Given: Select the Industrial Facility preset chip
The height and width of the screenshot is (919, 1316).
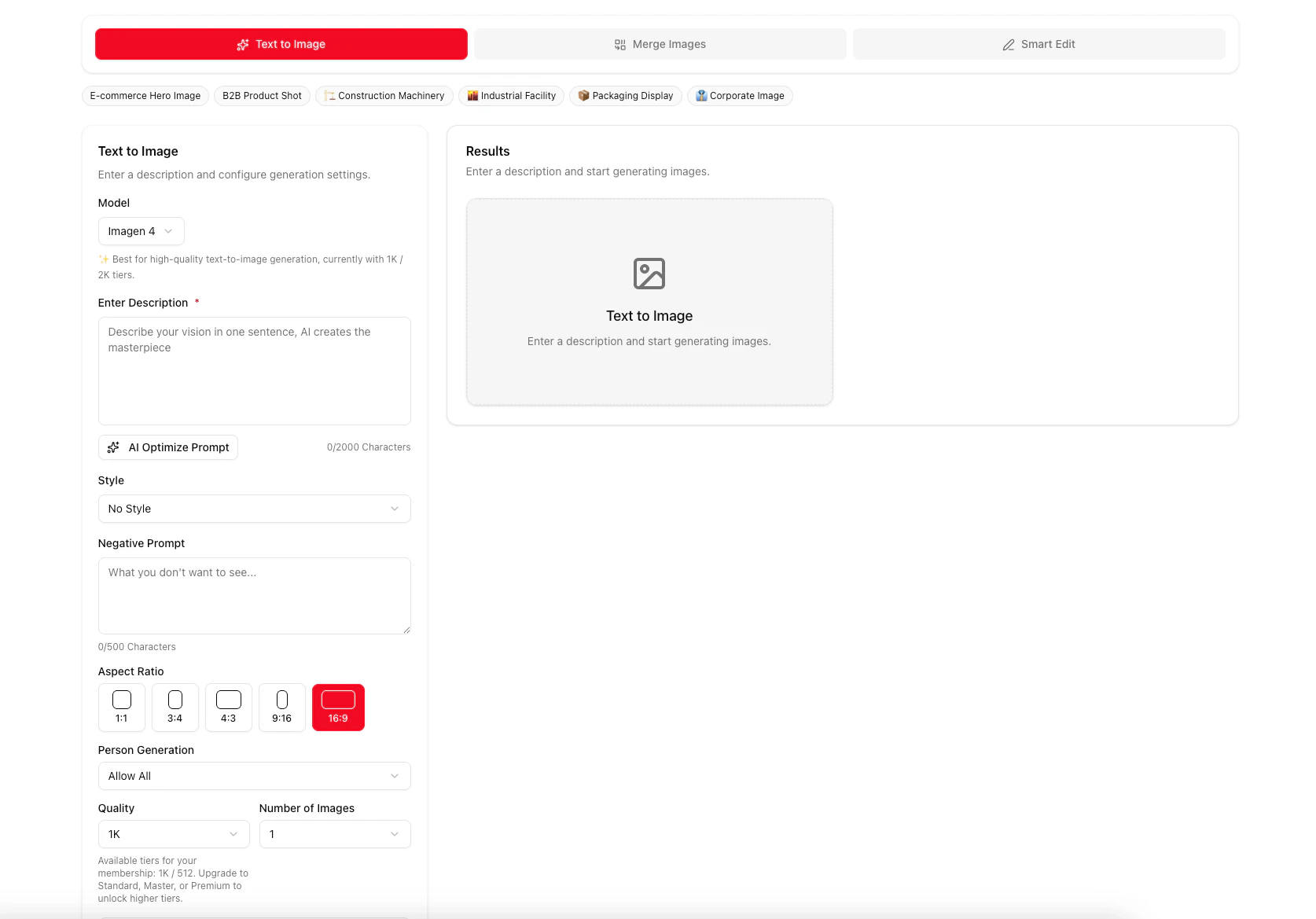Looking at the screenshot, I should tap(511, 96).
